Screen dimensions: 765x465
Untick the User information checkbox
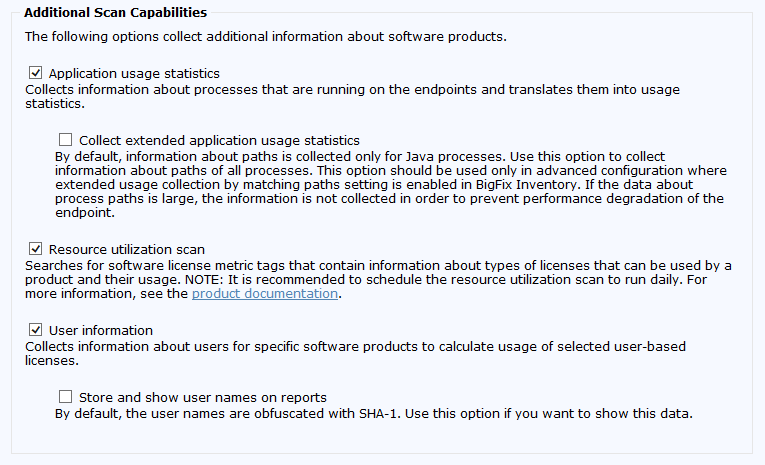pyautogui.click(x=36, y=330)
